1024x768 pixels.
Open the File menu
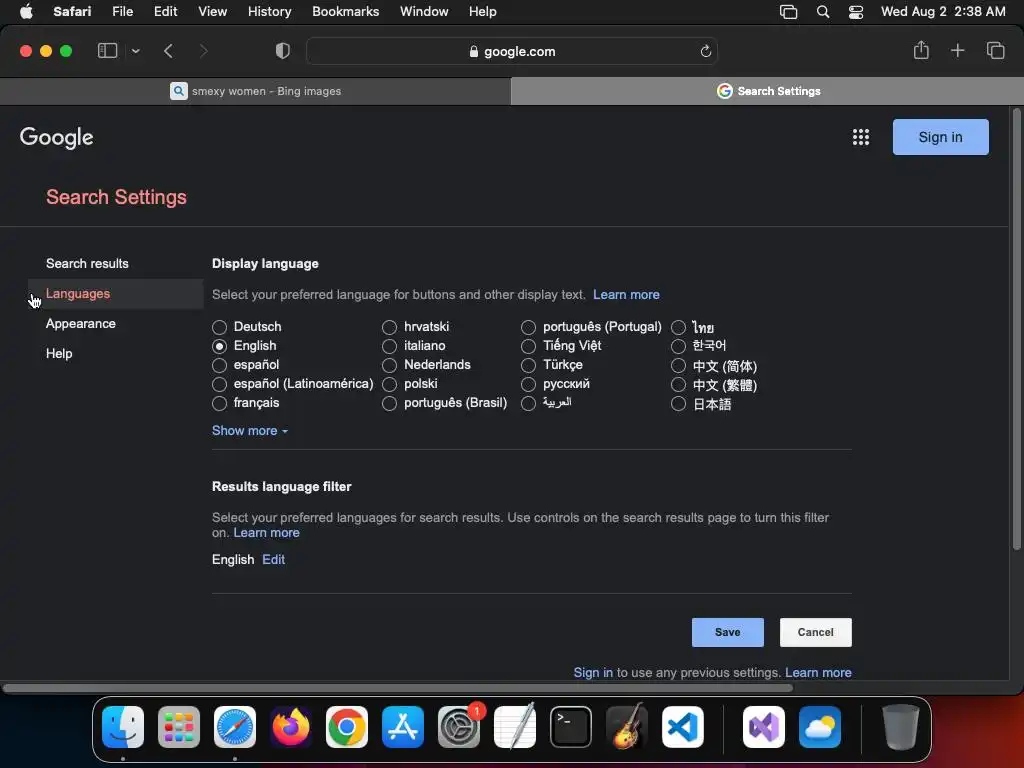[x=122, y=12]
